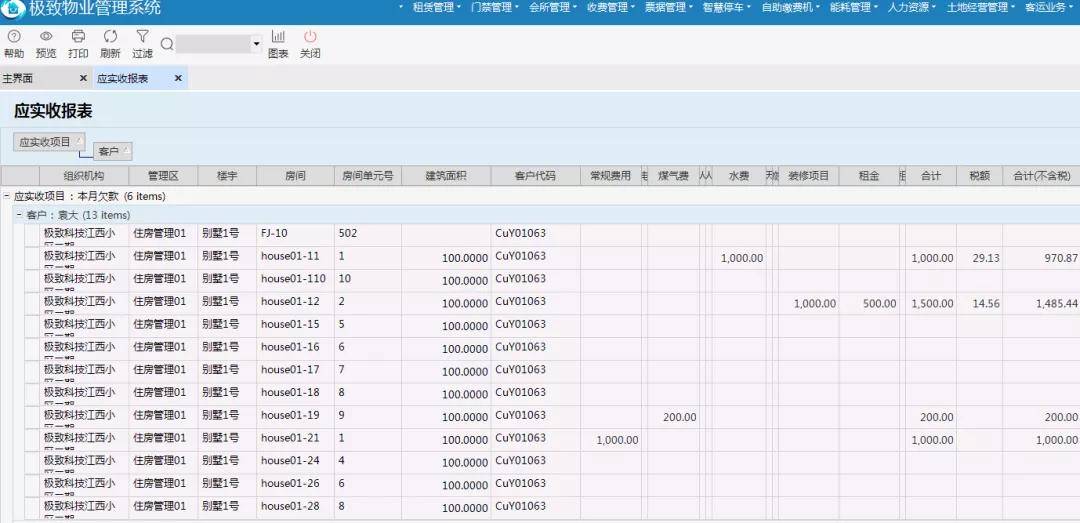Click the magnifier search icon in toolbar
Image resolution: width=1080 pixels, height=523 pixels.
point(167,44)
